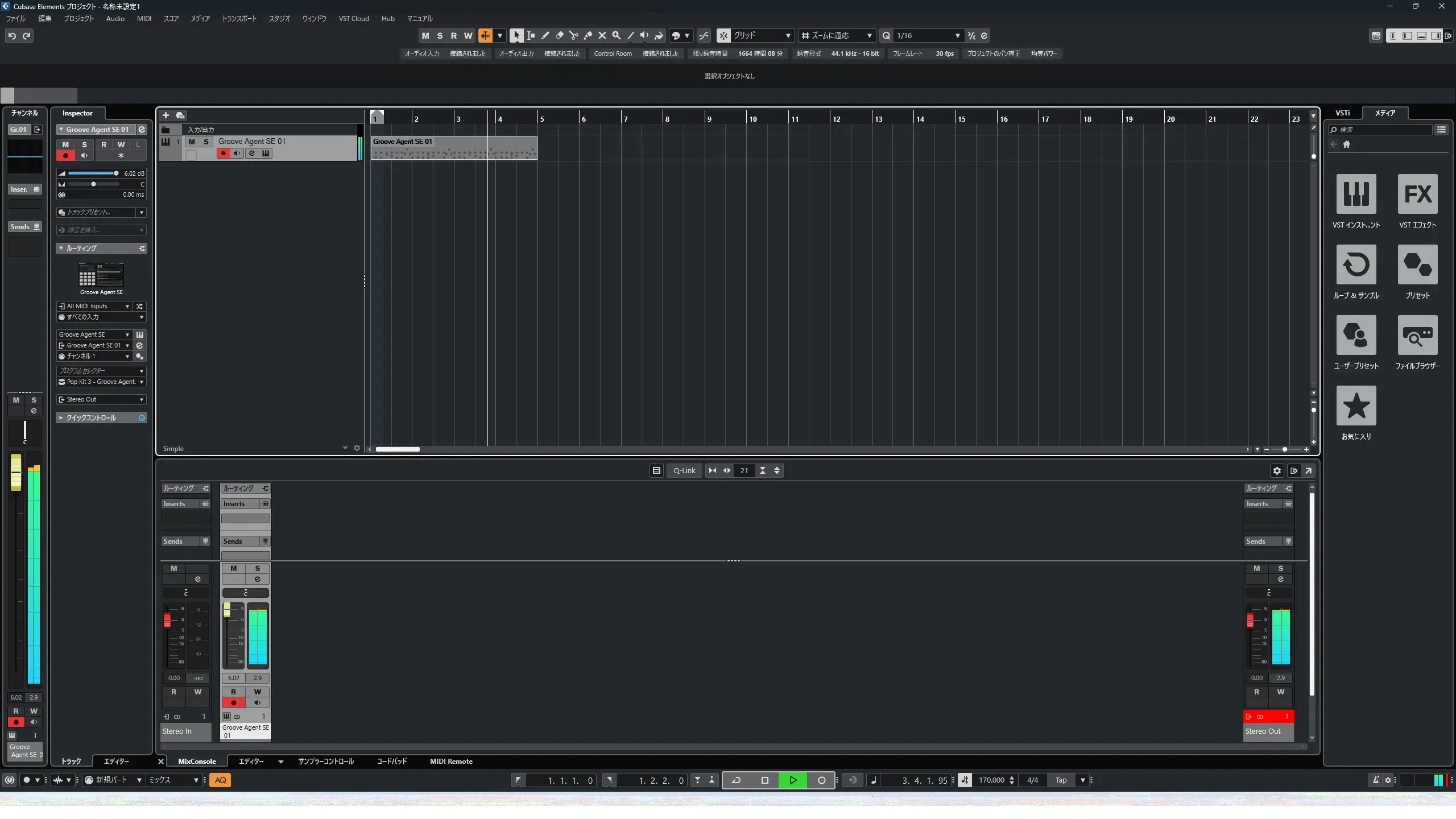Open the VST Instruments media tile
1456x819 pixels.
click(1356, 194)
